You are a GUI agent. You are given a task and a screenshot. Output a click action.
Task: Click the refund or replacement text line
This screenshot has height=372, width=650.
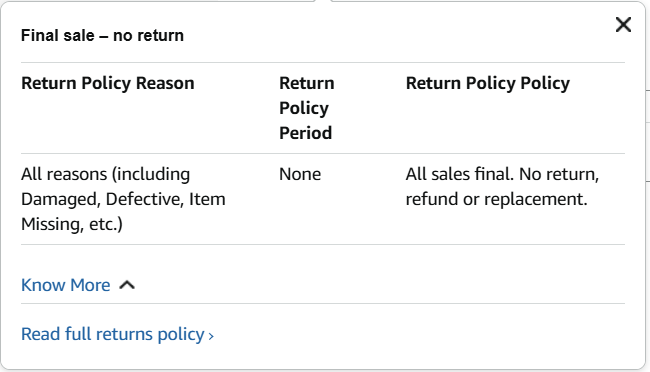[x=496, y=199]
